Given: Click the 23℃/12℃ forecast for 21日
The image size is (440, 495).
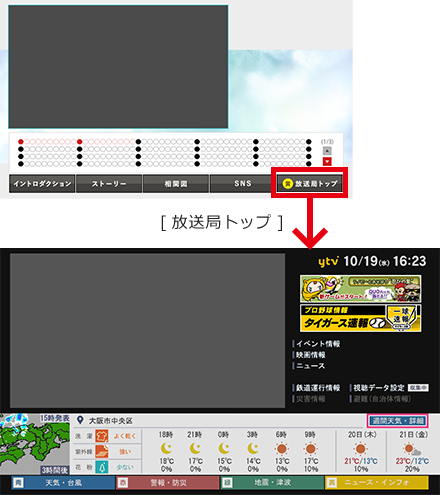Looking at the screenshot, I should [412, 461].
